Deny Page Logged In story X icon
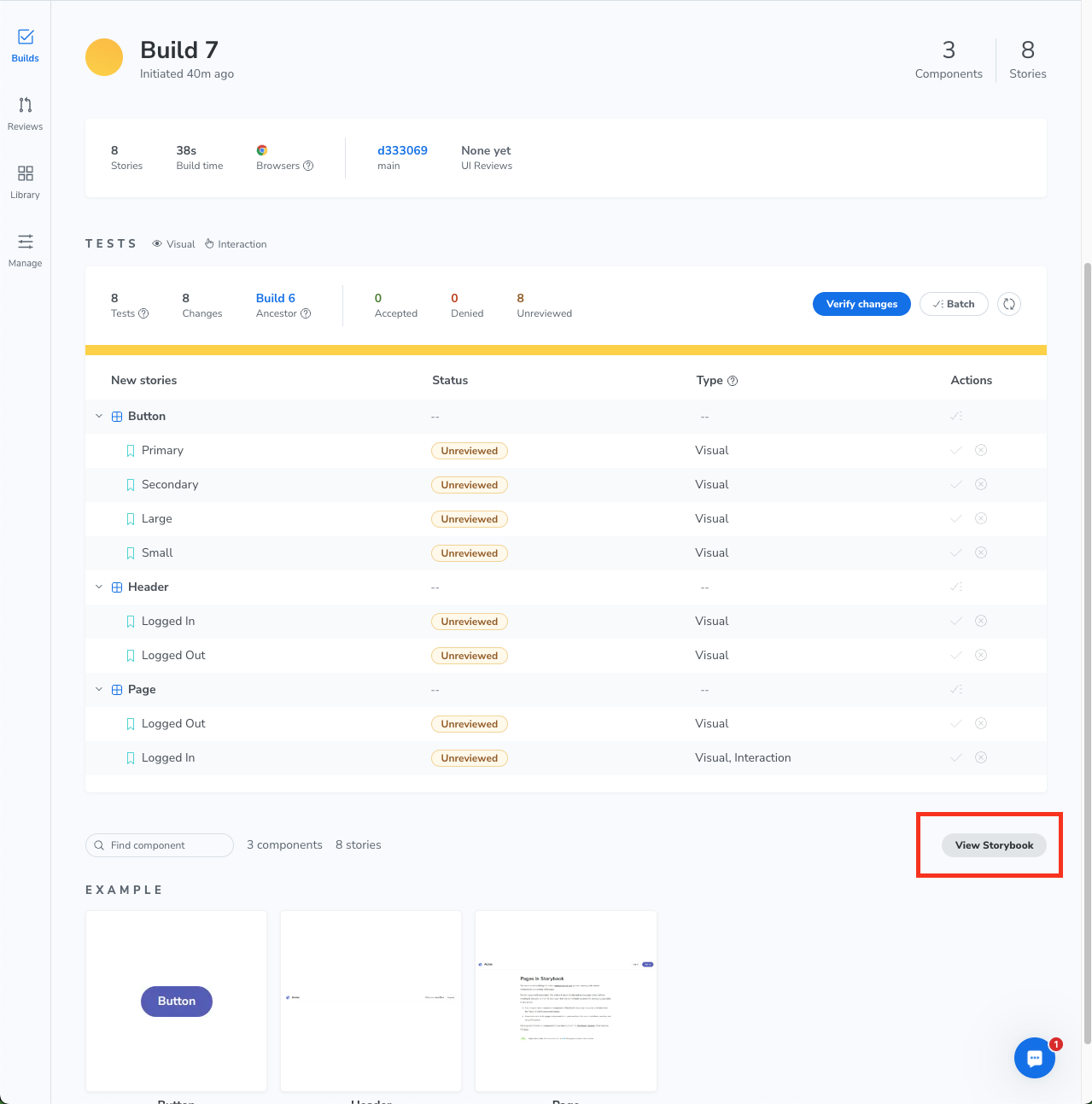The height and width of the screenshot is (1104, 1092). (x=981, y=757)
